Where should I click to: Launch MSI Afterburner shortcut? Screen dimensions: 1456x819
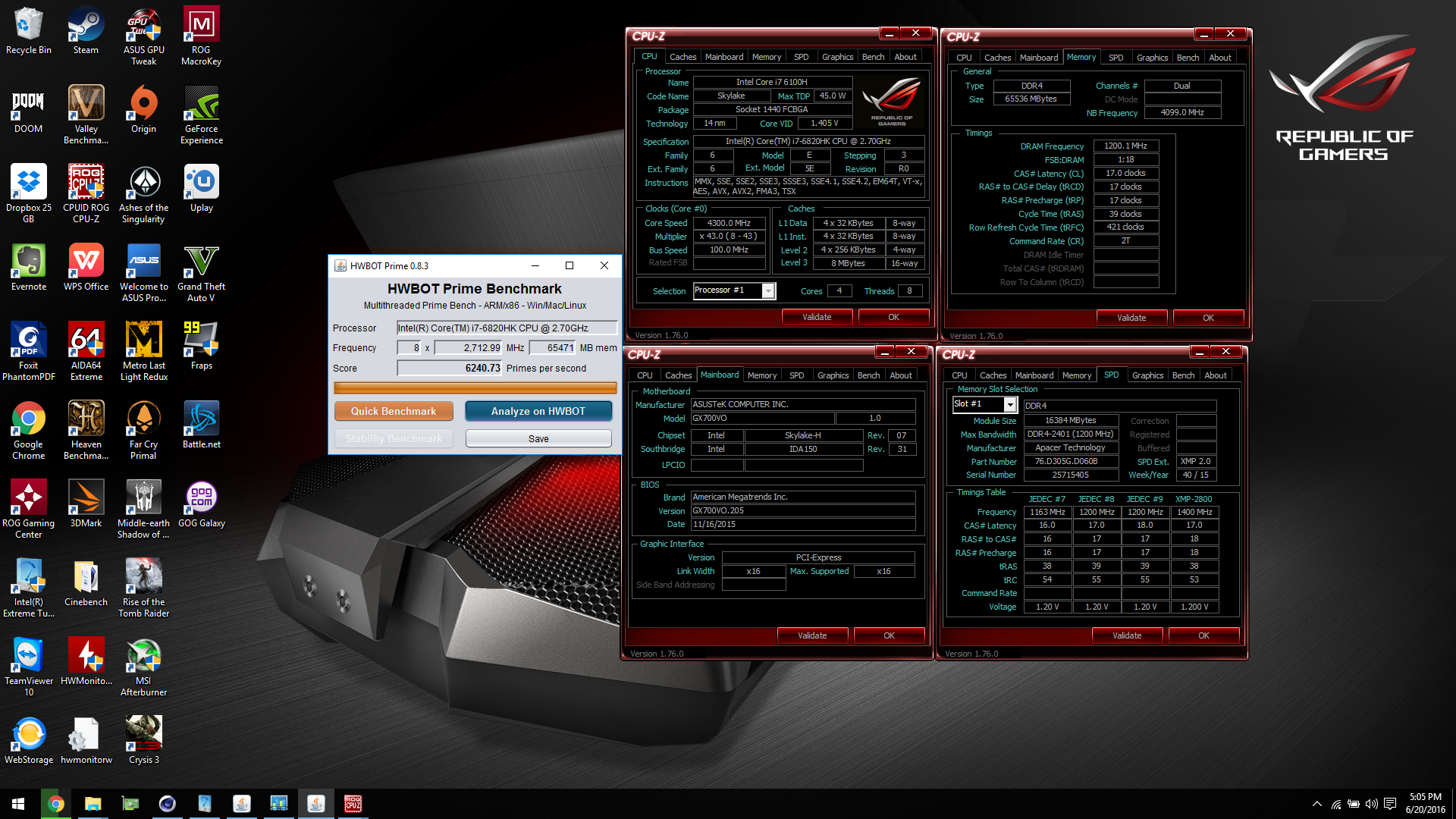pyautogui.click(x=143, y=667)
